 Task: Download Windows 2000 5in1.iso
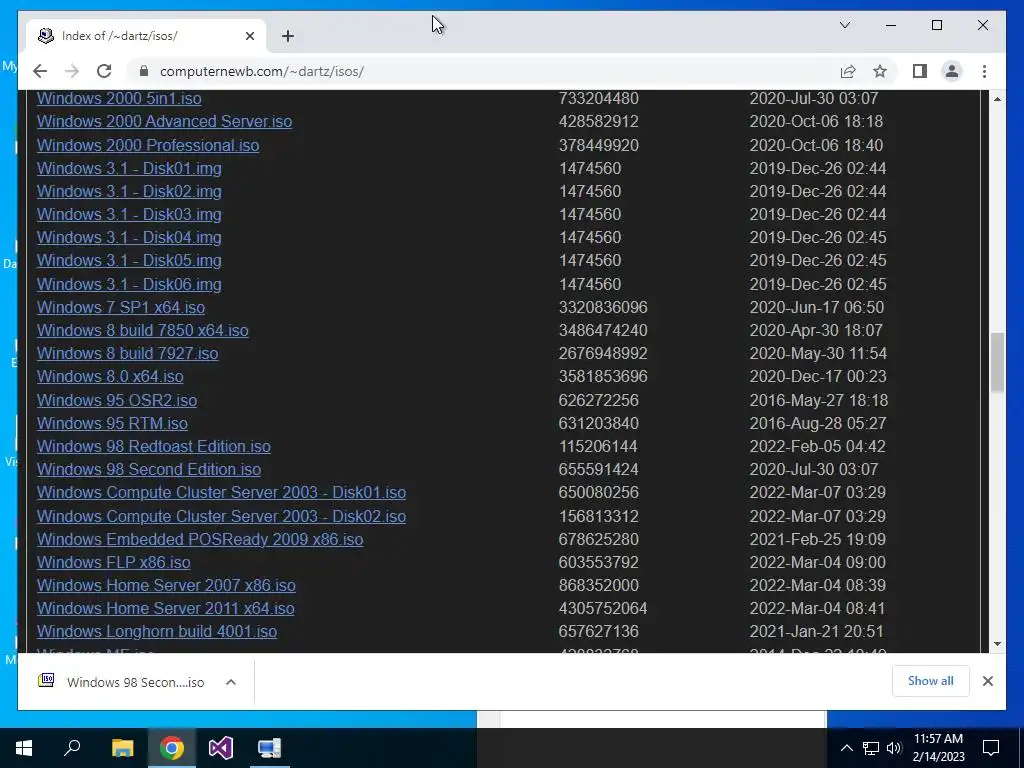[119, 99]
